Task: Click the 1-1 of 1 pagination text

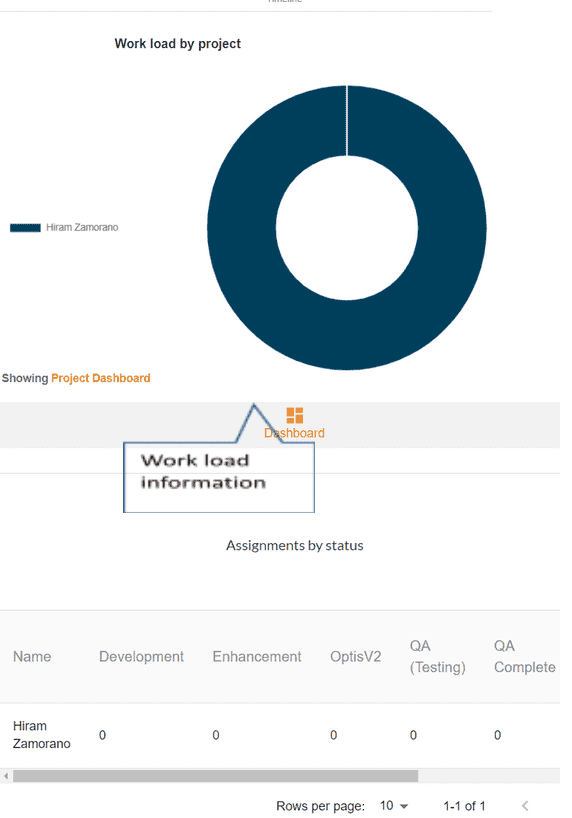Action: coord(464,806)
